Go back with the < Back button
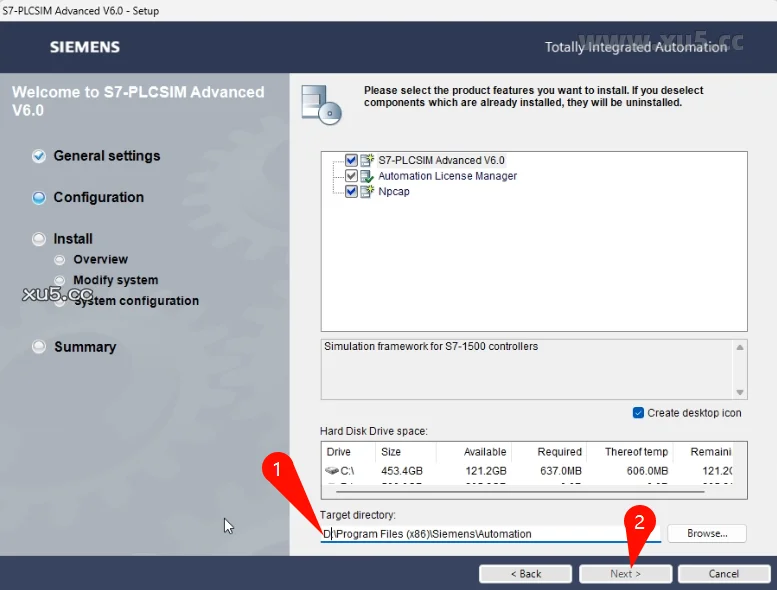Image resolution: width=777 pixels, height=590 pixels. click(x=525, y=574)
